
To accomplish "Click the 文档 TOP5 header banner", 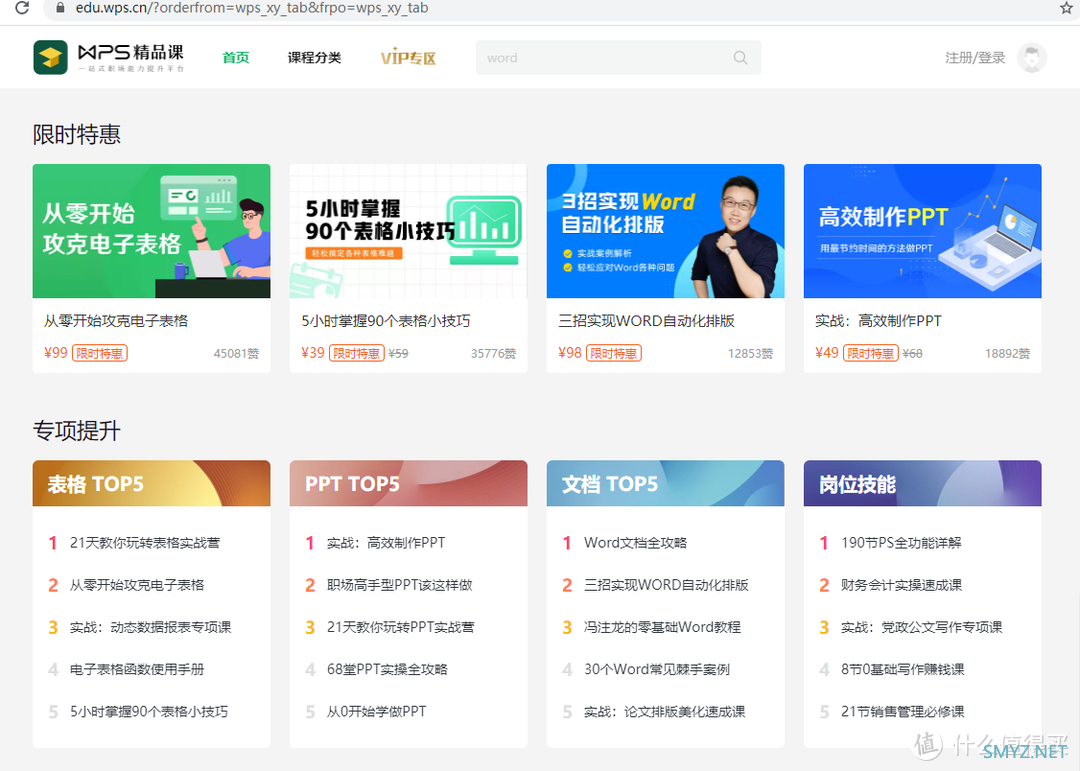I will click(665, 483).
